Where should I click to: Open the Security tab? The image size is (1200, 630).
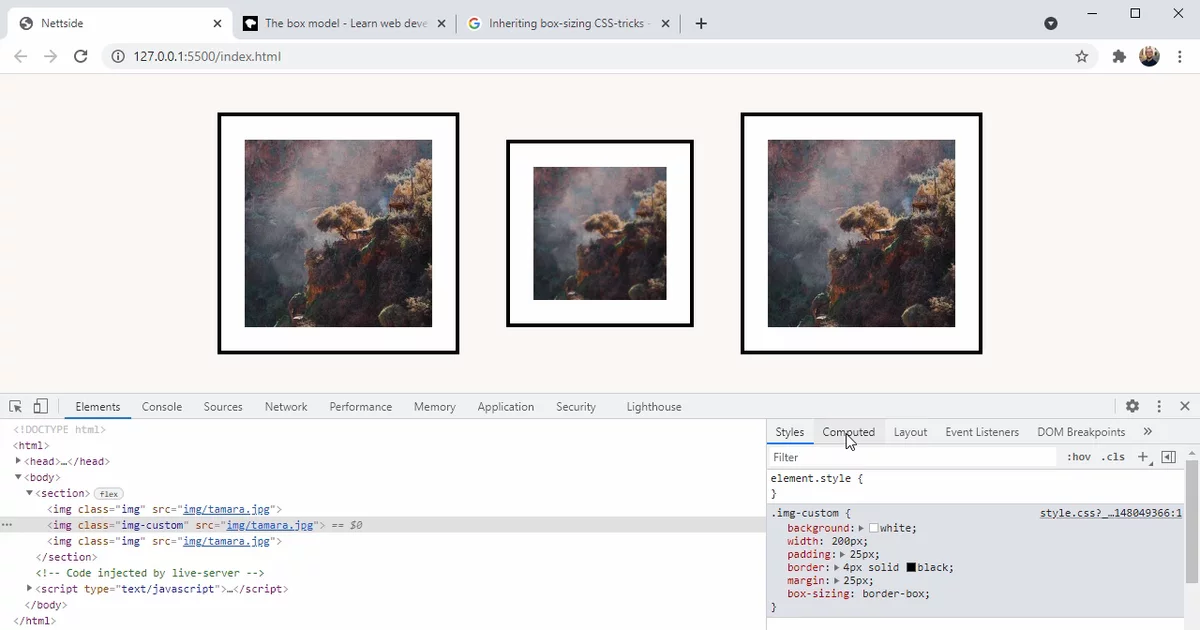click(576, 406)
